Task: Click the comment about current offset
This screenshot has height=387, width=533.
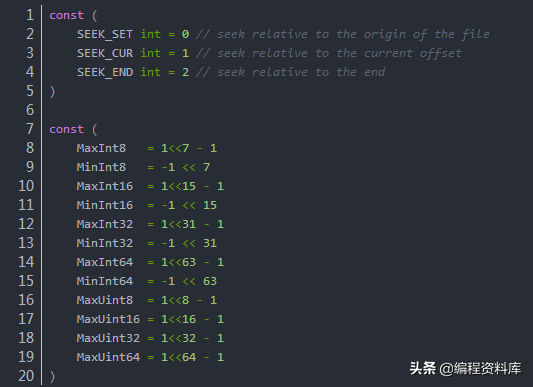Action: coord(329,53)
